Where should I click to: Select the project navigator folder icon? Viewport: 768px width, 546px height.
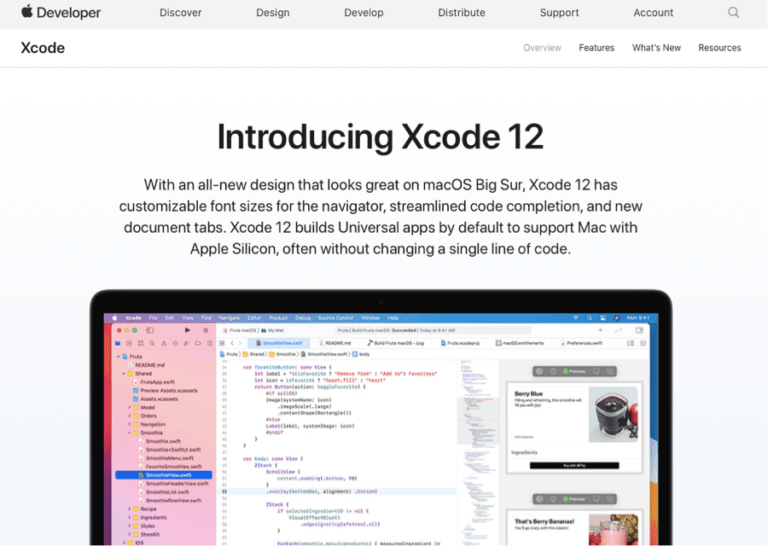click(x=118, y=343)
